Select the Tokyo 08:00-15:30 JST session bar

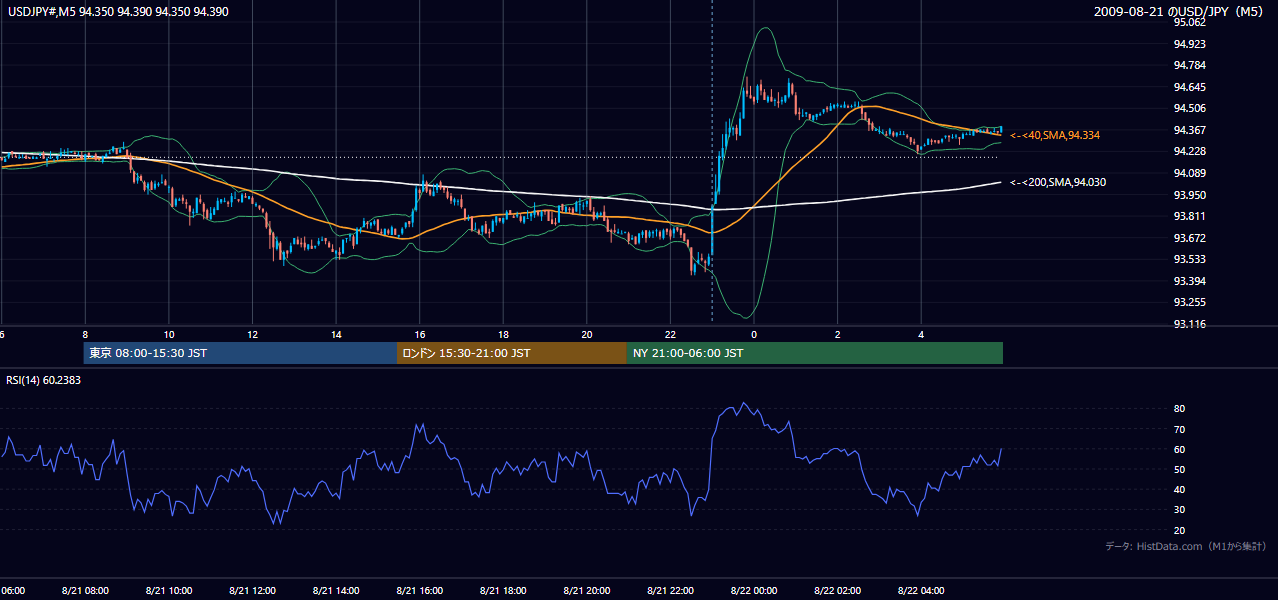click(240, 353)
